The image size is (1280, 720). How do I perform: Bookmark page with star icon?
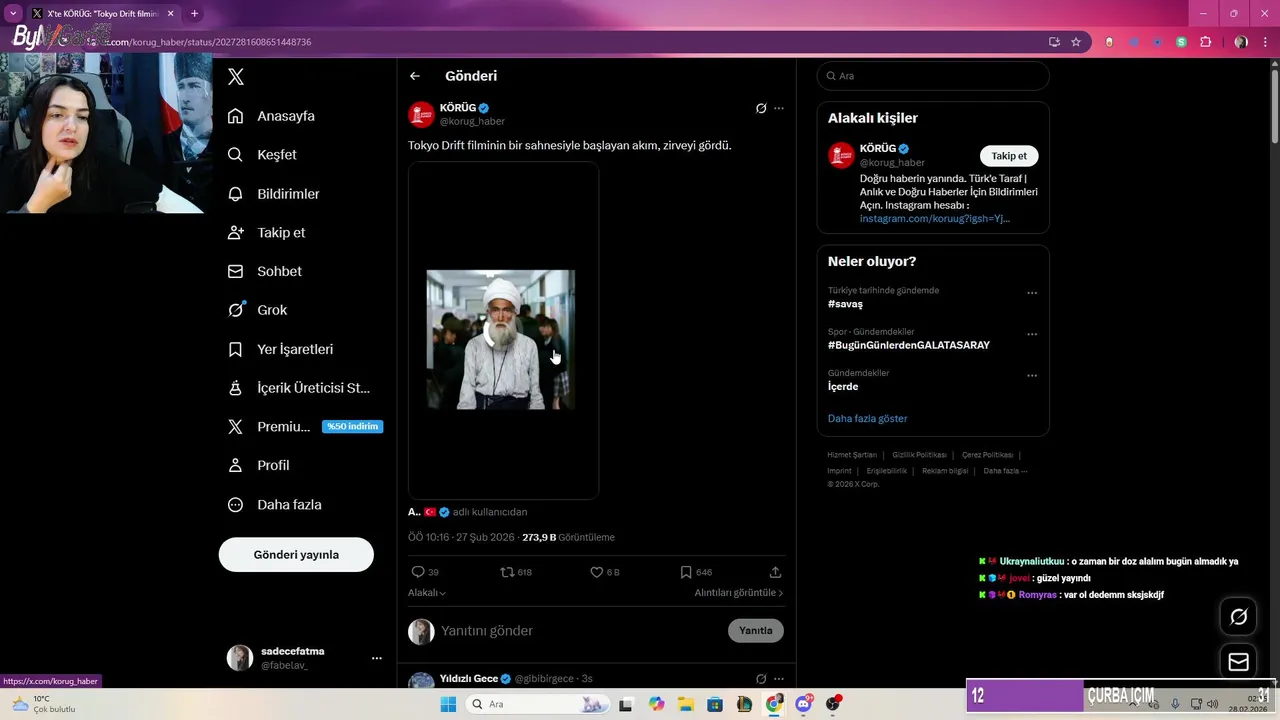1076,42
